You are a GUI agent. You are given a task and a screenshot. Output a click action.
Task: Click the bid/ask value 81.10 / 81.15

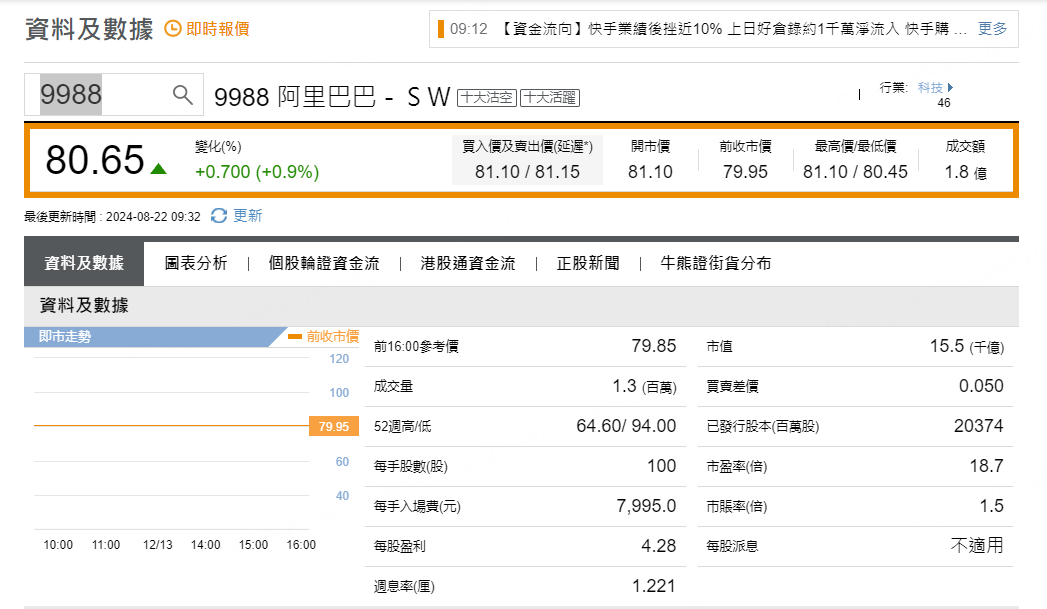tap(528, 172)
